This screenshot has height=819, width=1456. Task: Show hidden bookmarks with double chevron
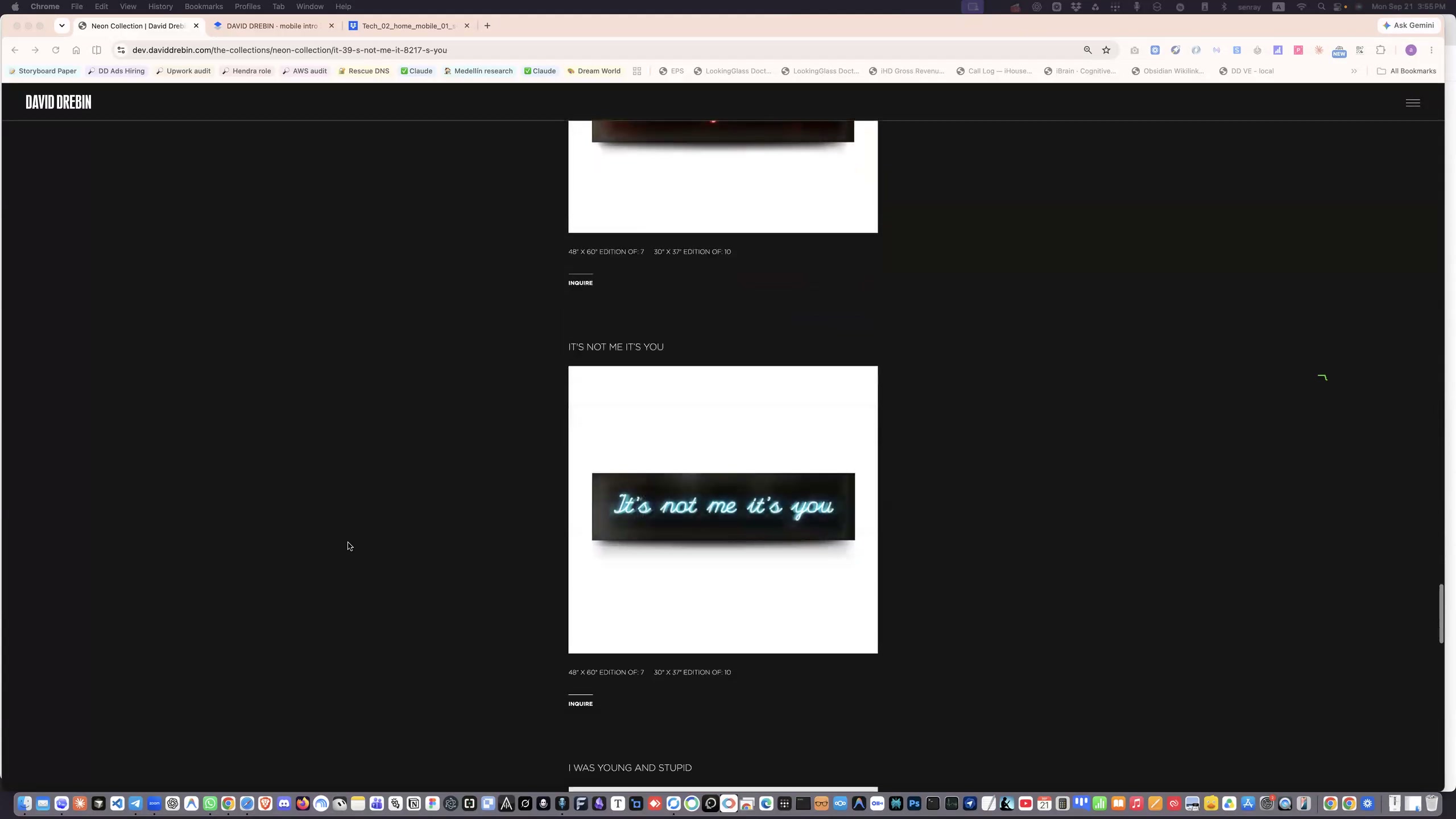tap(1354, 71)
